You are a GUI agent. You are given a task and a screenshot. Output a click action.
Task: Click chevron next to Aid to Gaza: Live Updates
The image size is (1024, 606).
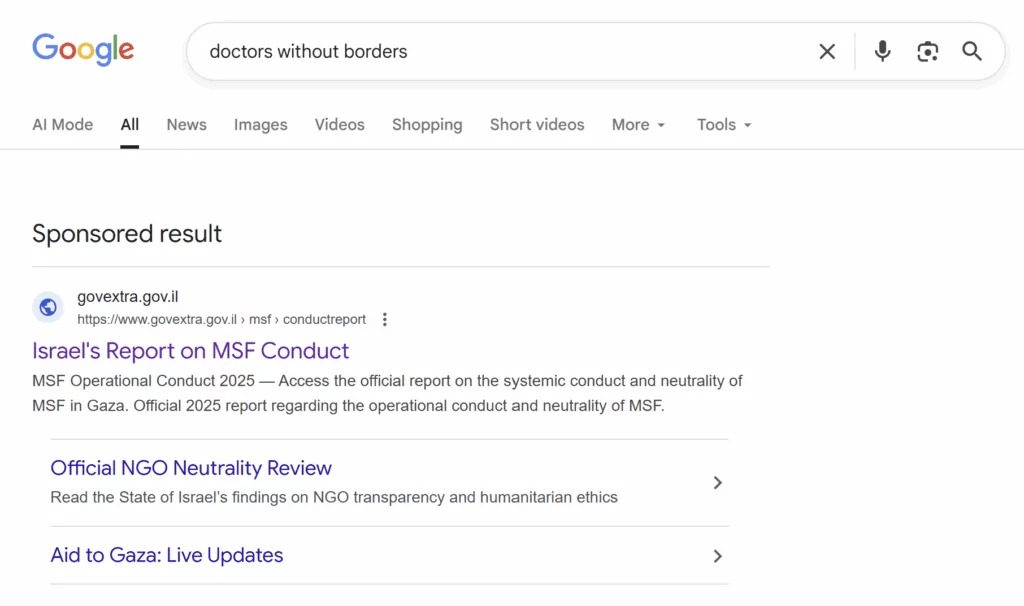[x=717, y=556]
